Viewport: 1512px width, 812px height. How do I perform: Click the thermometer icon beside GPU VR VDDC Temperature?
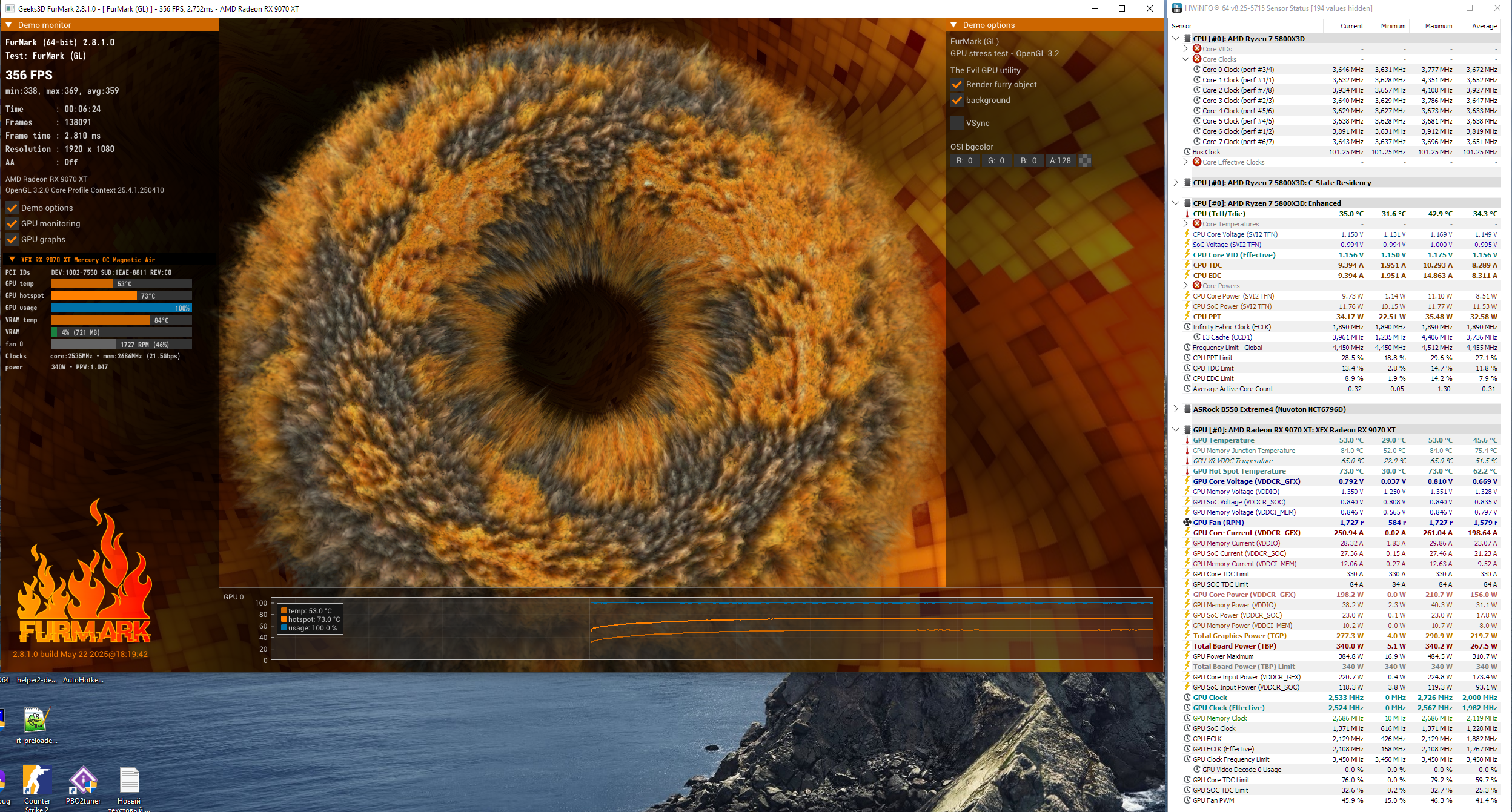1187,461
